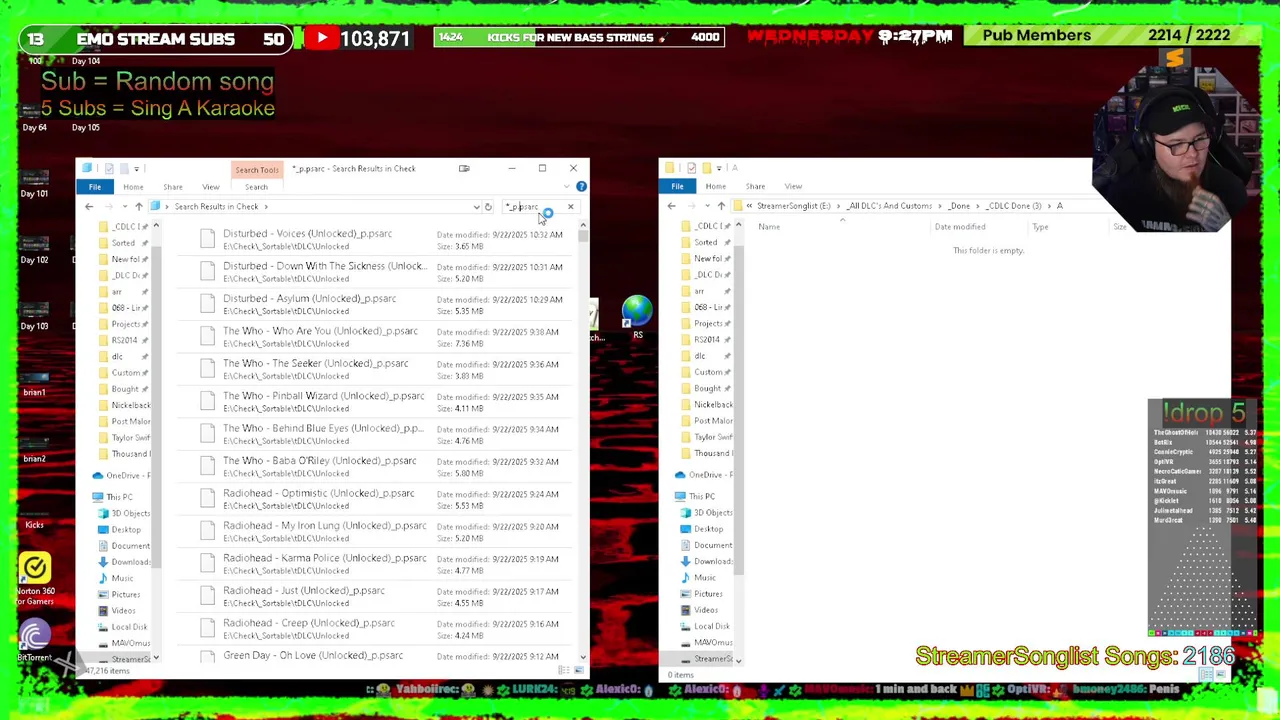
Task: Clear the *_p.psarc search box
Action: pos(570,207)
